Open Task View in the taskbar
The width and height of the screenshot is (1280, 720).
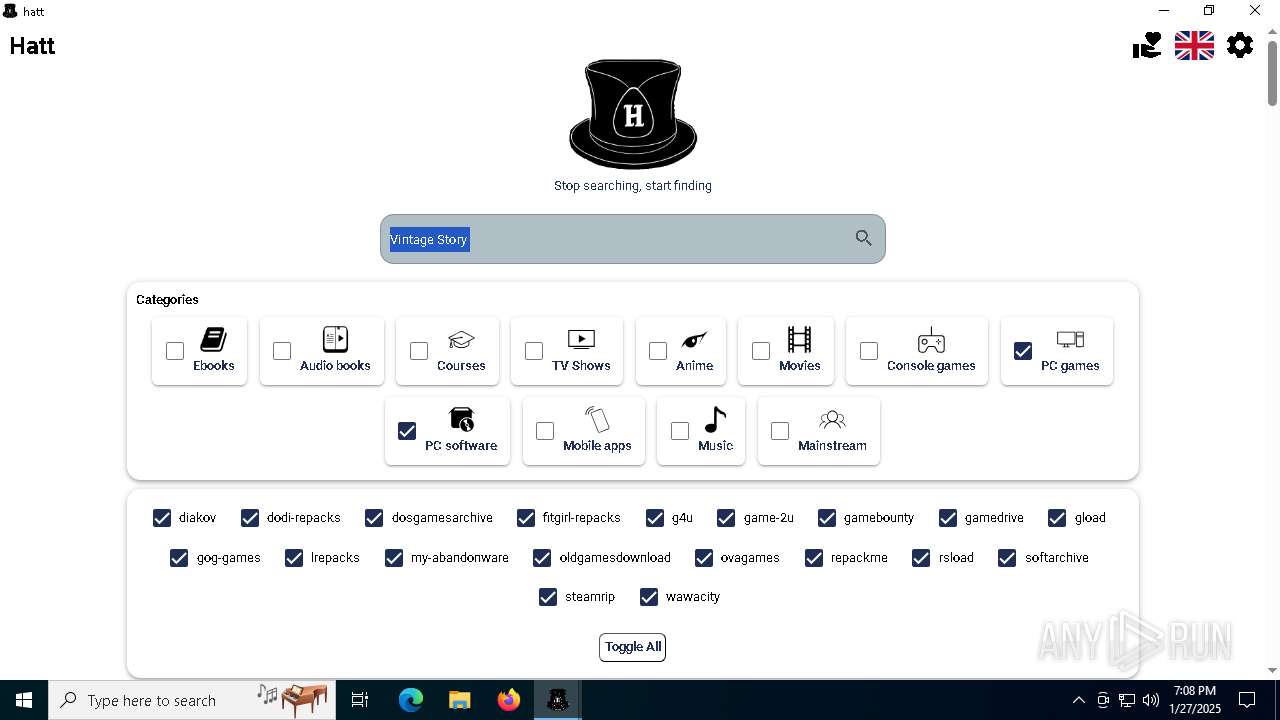click(360, 700)
